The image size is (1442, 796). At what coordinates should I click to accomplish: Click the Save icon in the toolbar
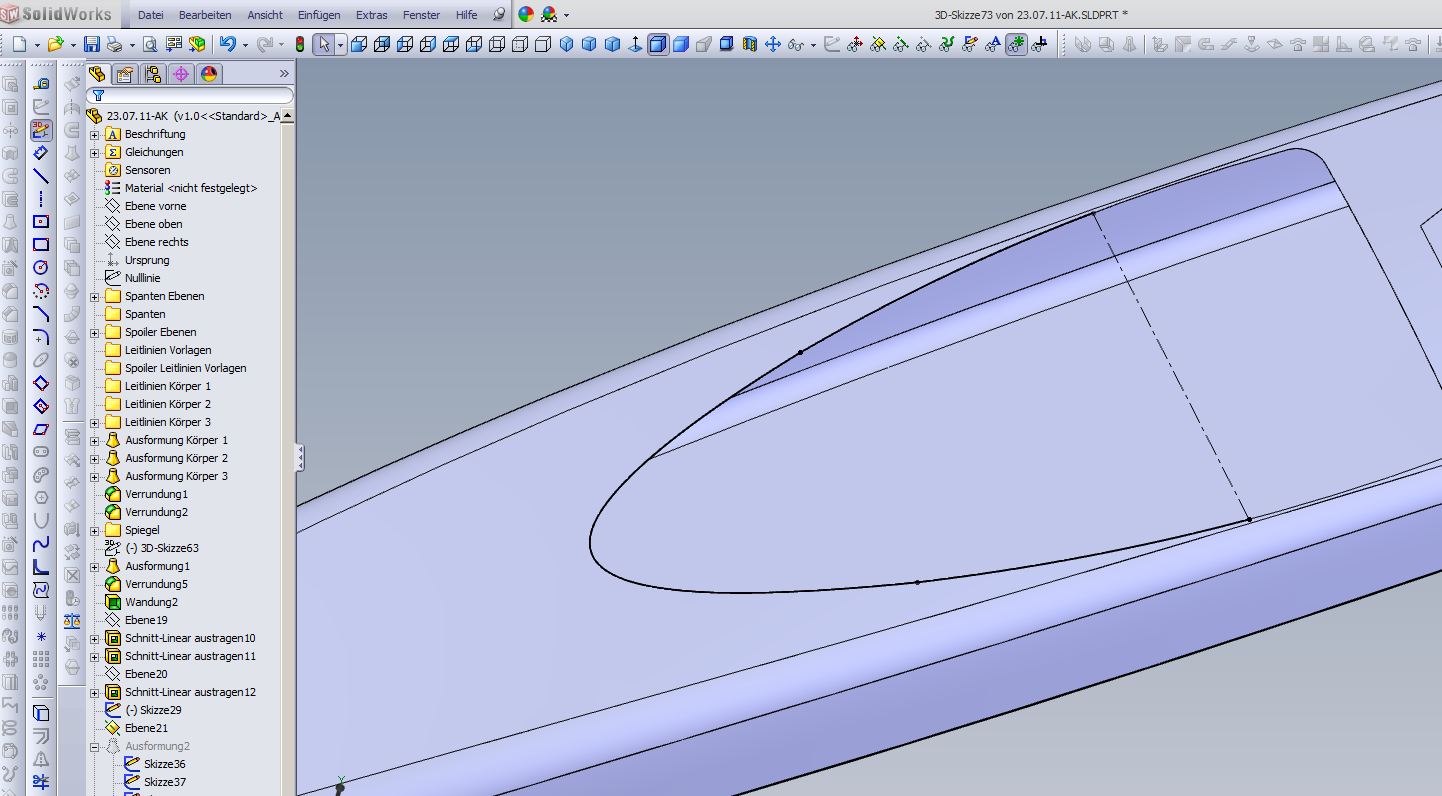pos(92,44)
